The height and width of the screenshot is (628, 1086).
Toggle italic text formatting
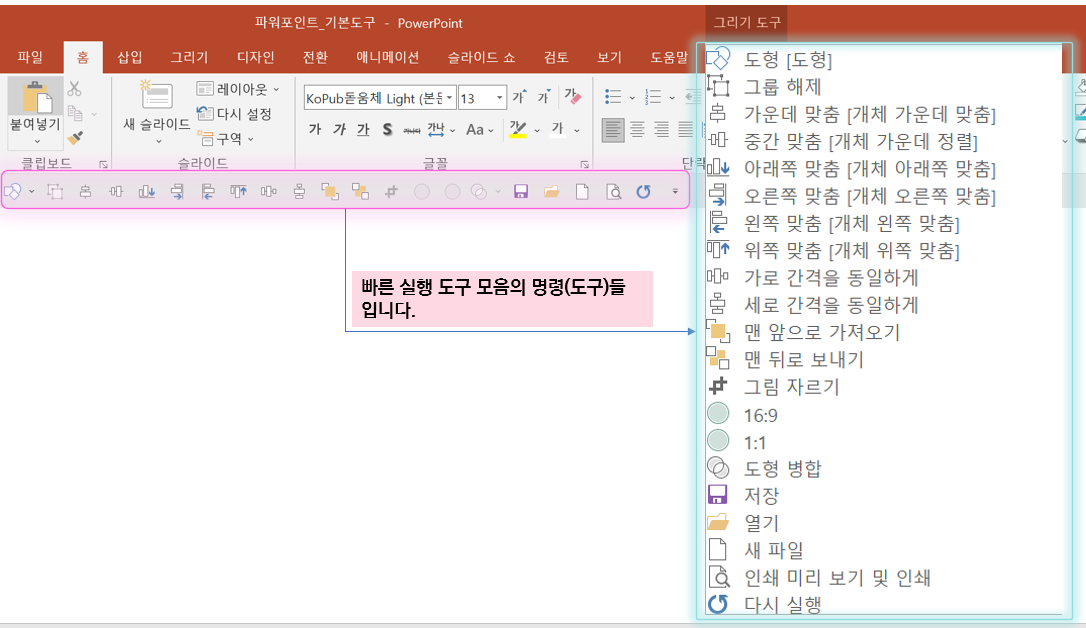[341, 131]
